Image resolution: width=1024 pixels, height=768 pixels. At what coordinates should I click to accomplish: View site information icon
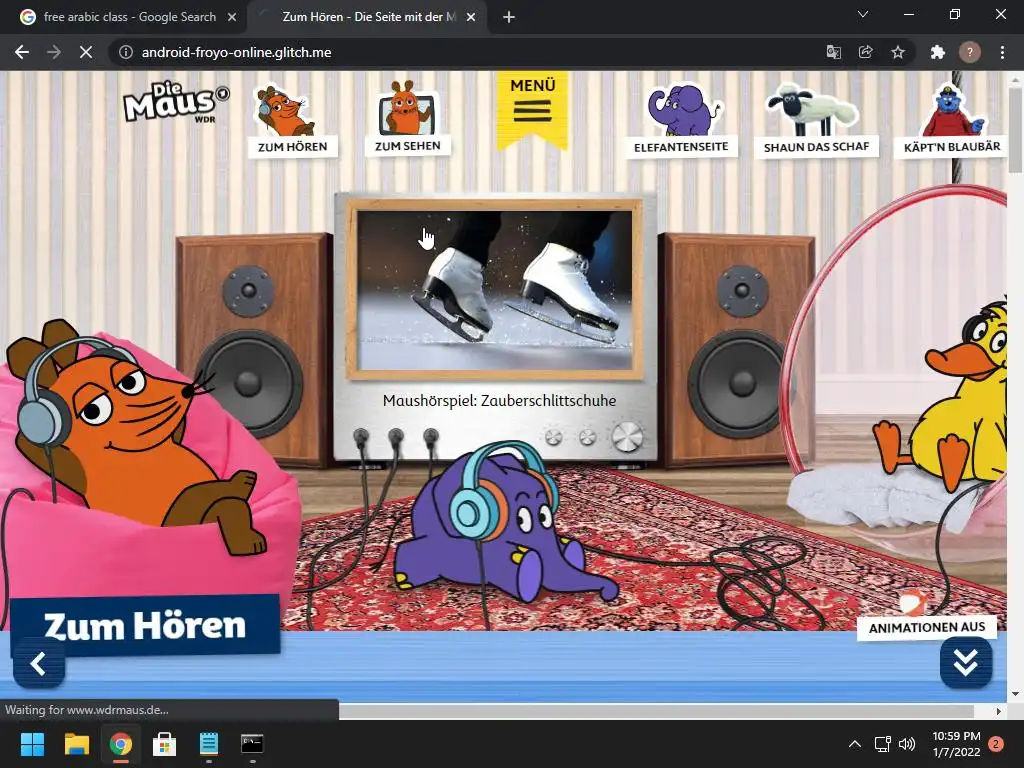[x=125, y=52]
